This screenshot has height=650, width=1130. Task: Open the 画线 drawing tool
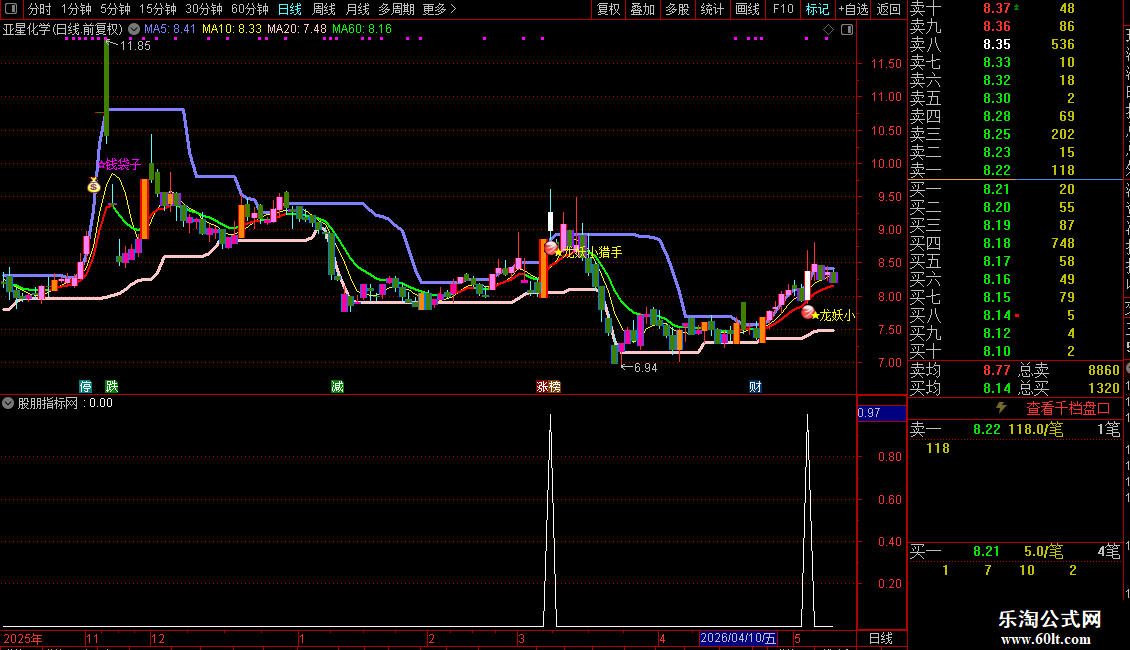click(747, 9)
